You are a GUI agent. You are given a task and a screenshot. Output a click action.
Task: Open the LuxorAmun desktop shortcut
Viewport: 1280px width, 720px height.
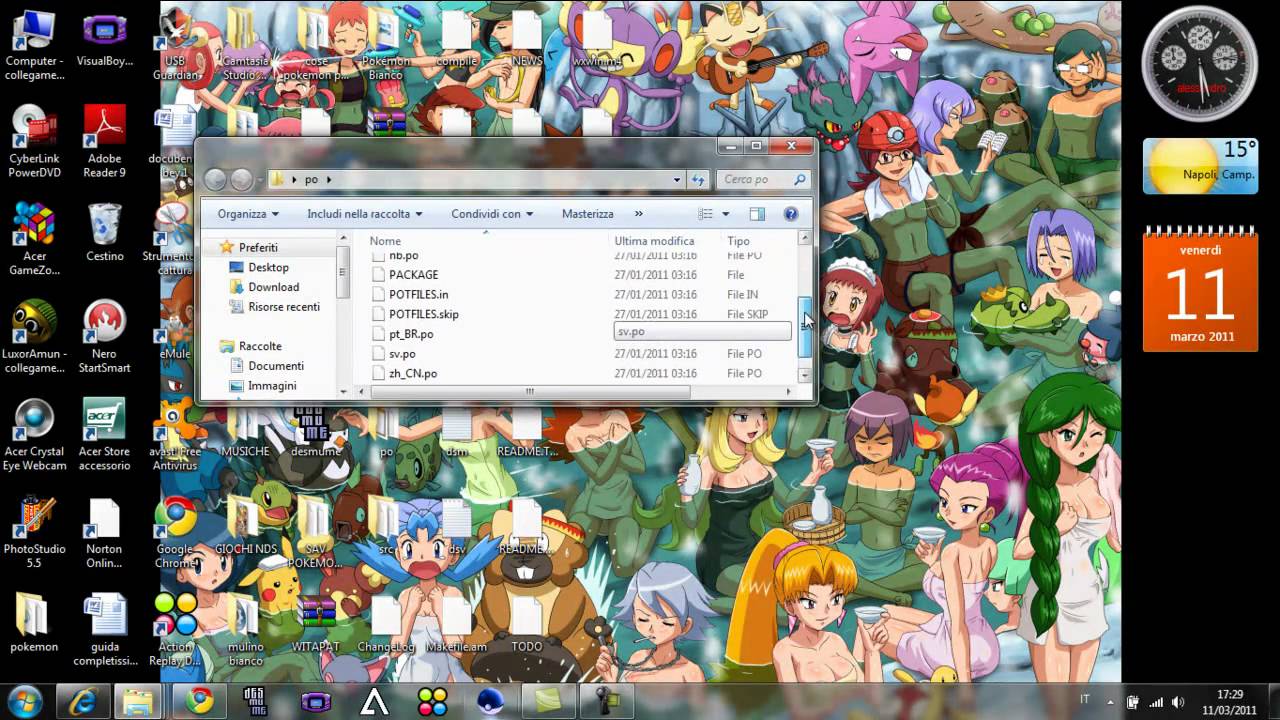(x=34, y=336)
